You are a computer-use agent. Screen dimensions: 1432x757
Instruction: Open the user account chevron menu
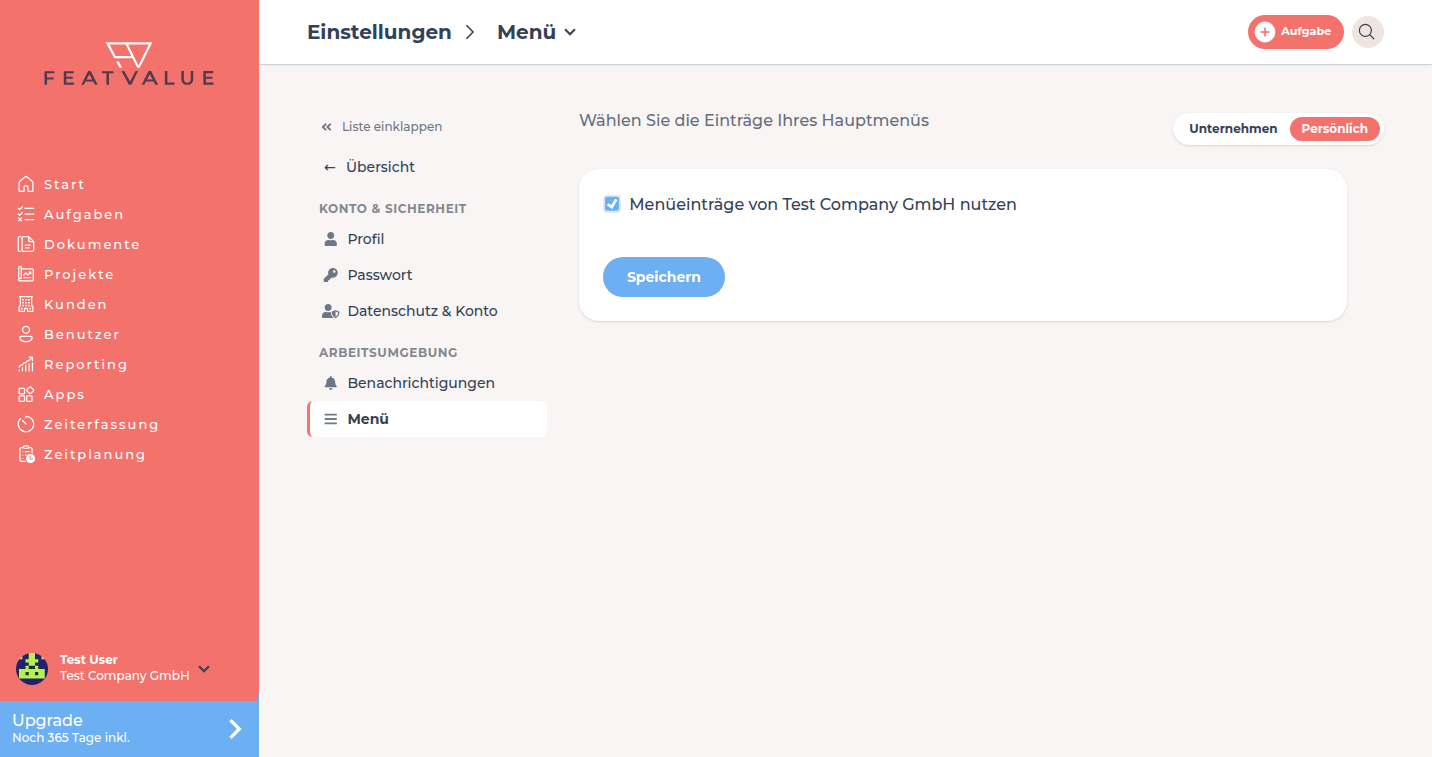pos(204,668)
